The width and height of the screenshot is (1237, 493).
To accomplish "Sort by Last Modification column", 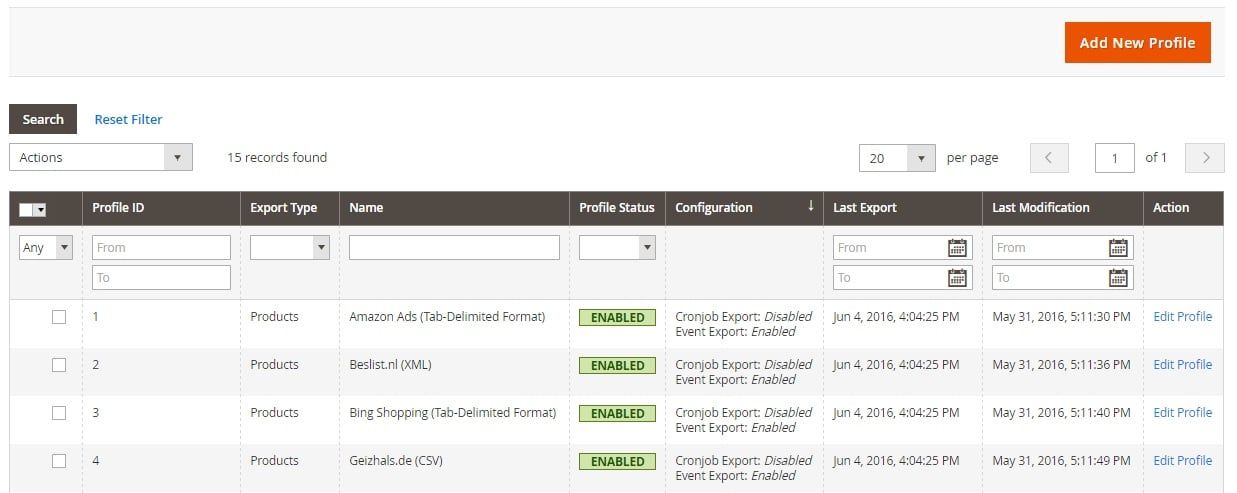I will click(1041, 208).
